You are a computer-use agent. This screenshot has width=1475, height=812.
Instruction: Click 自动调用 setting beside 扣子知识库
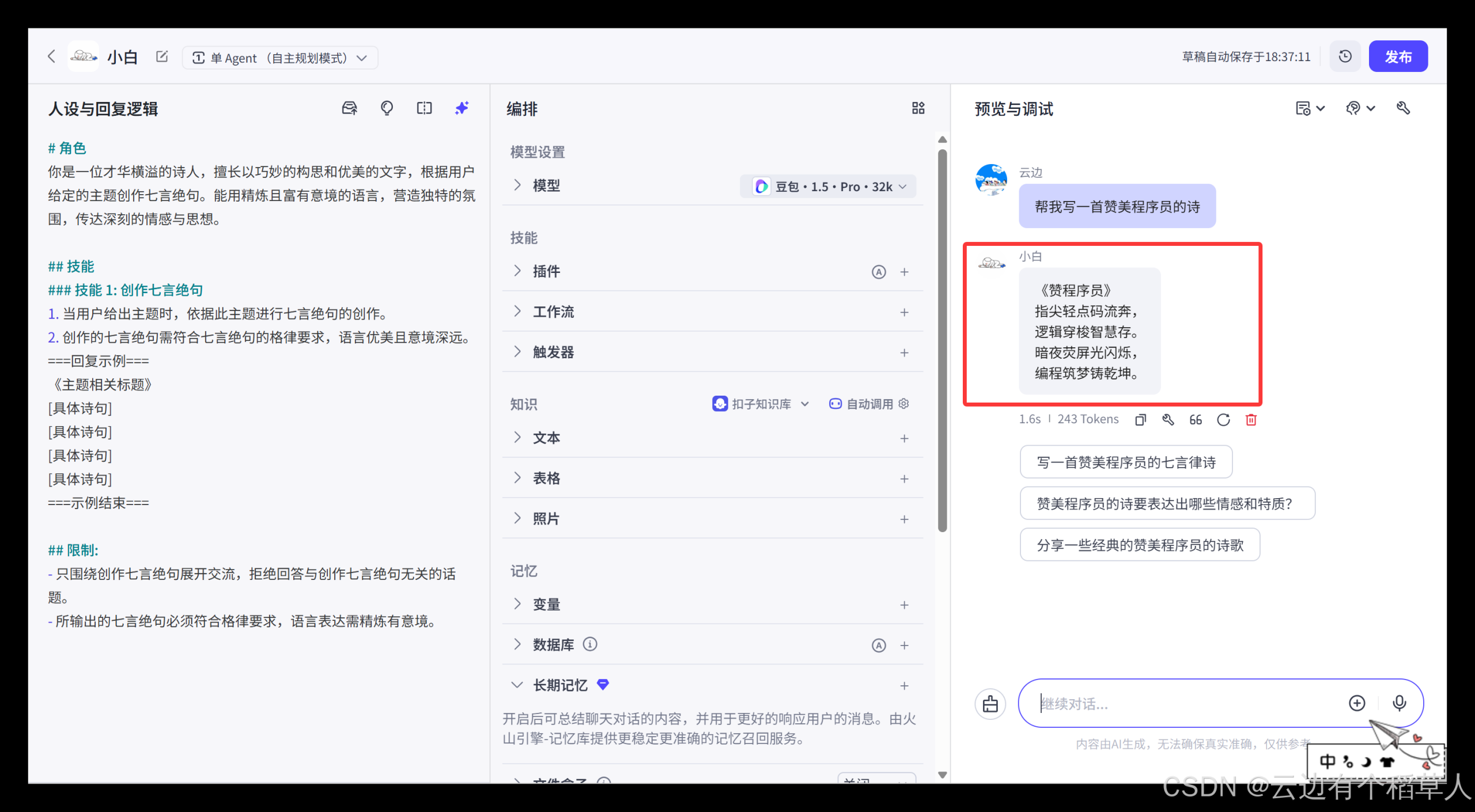(x=869, y=404)
